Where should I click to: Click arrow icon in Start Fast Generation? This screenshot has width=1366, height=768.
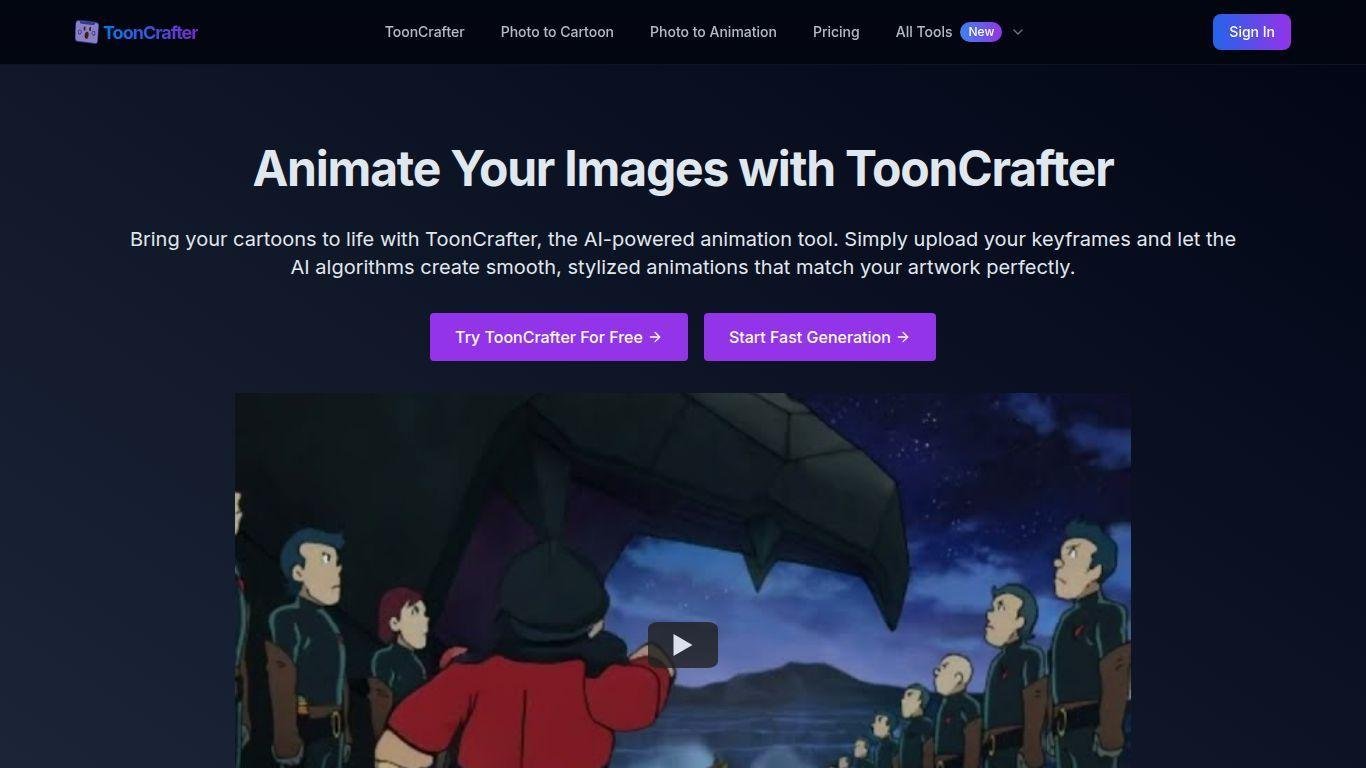coord(903,337)
